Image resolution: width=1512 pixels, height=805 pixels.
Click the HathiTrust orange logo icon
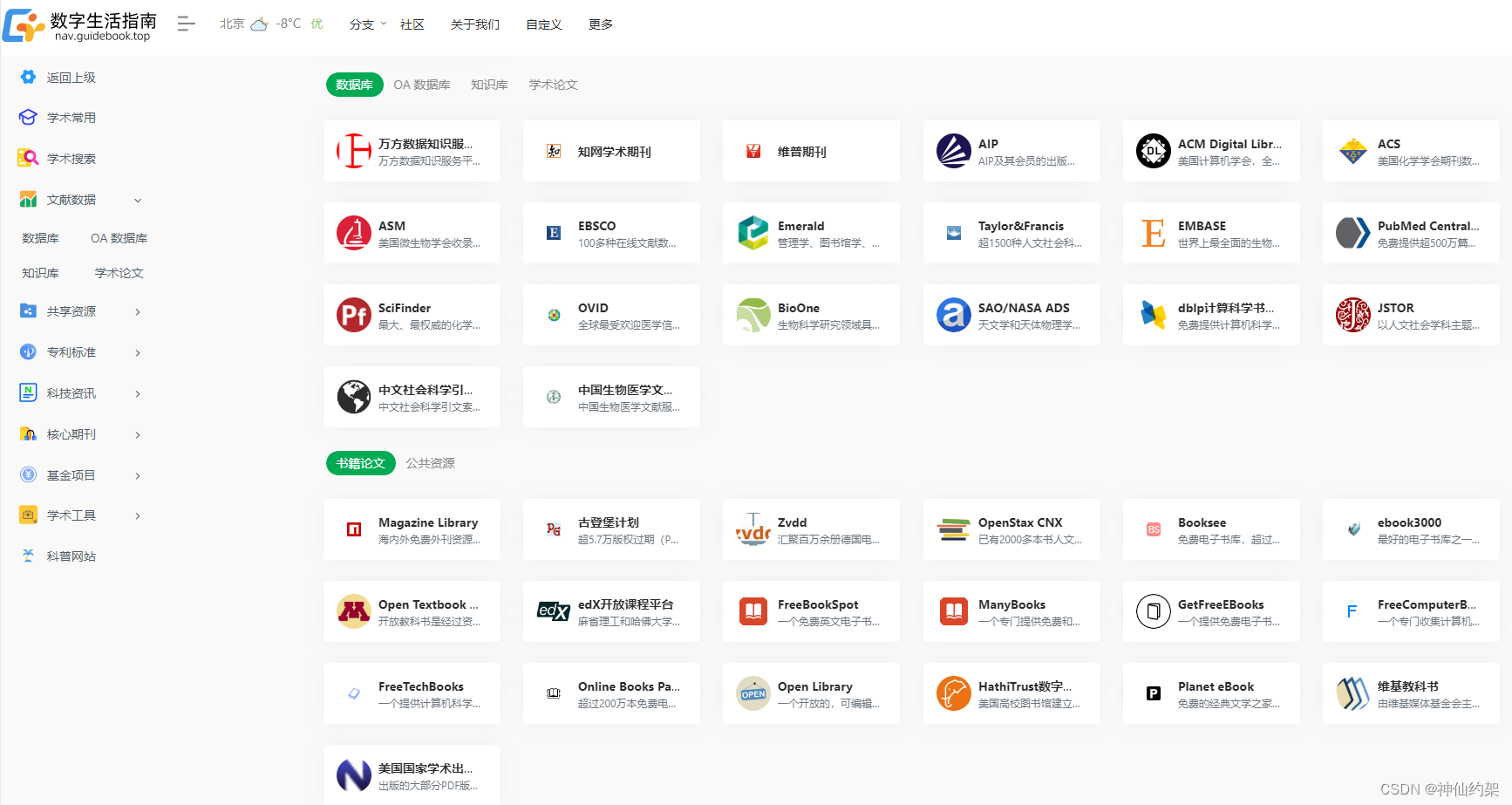click(x=954, y=693)
